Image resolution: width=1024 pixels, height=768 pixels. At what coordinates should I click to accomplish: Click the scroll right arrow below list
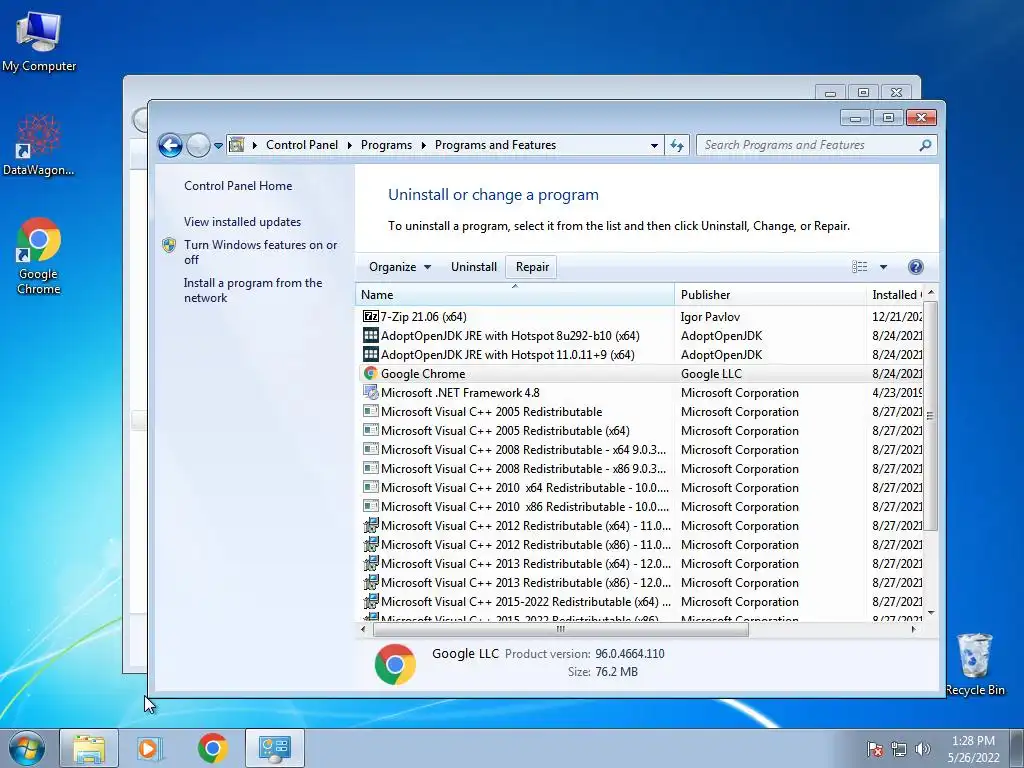(x=914, y=630)
